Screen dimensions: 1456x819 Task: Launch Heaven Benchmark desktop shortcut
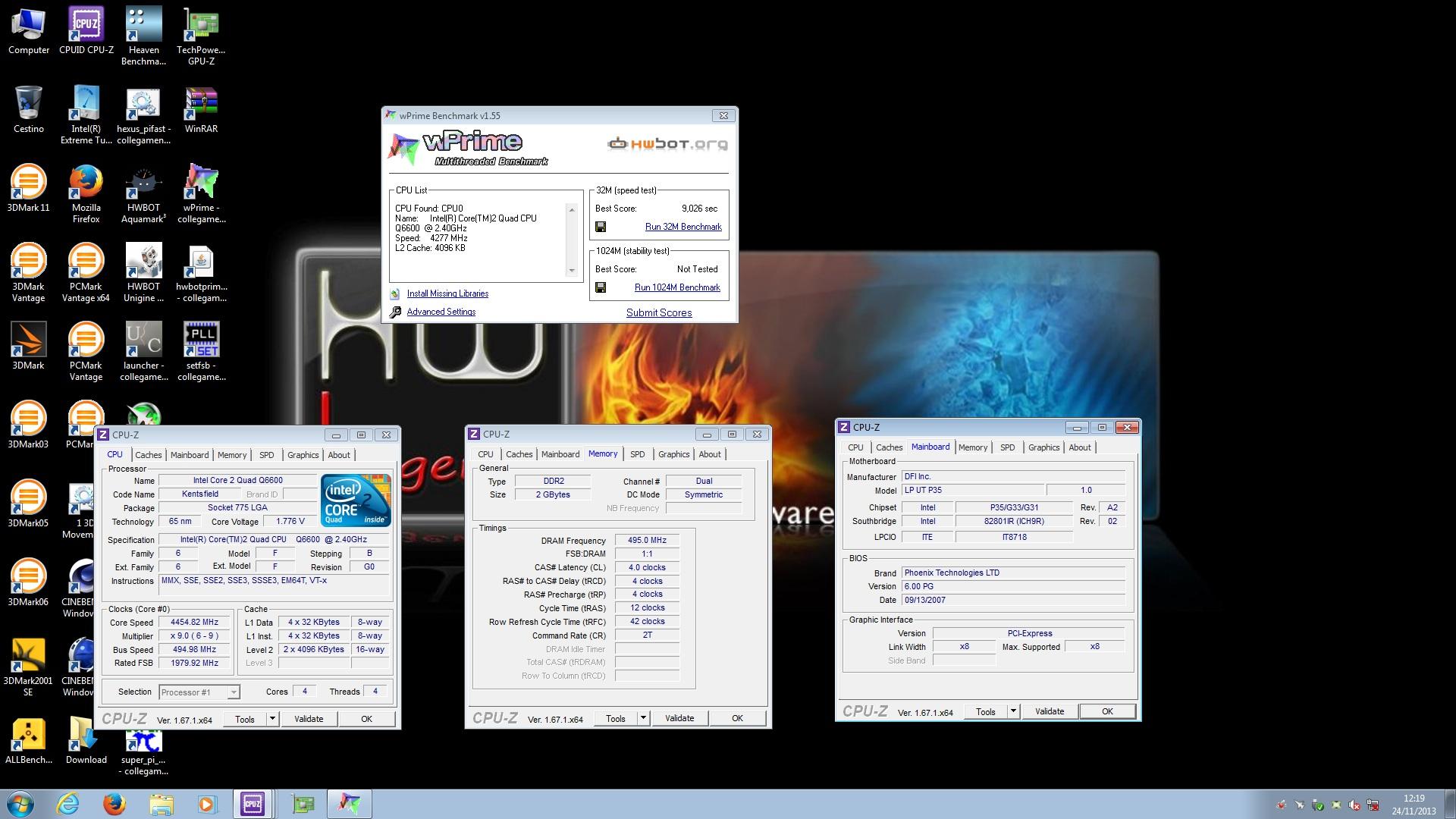click(143, 36)
